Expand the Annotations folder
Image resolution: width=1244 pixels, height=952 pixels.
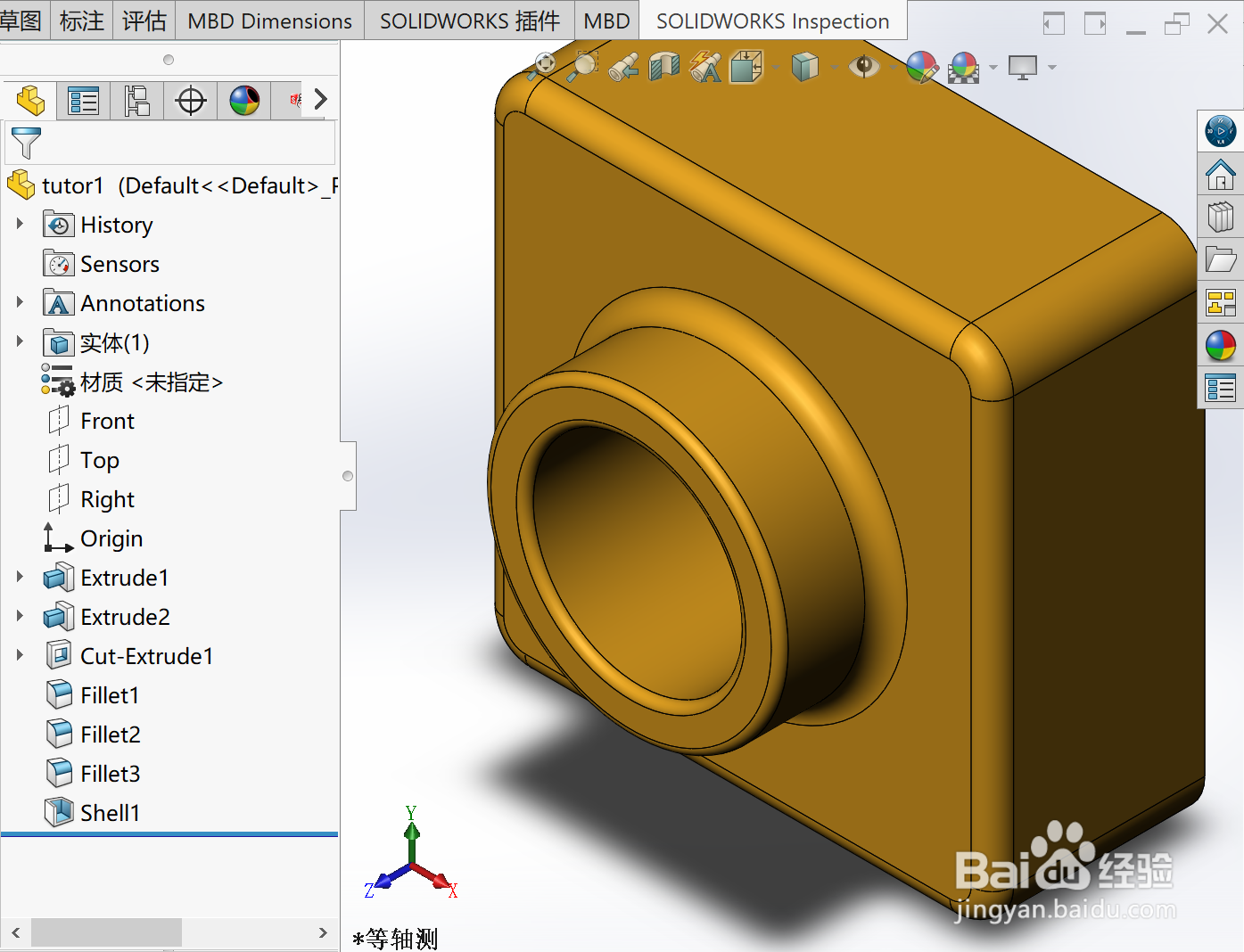20,302
